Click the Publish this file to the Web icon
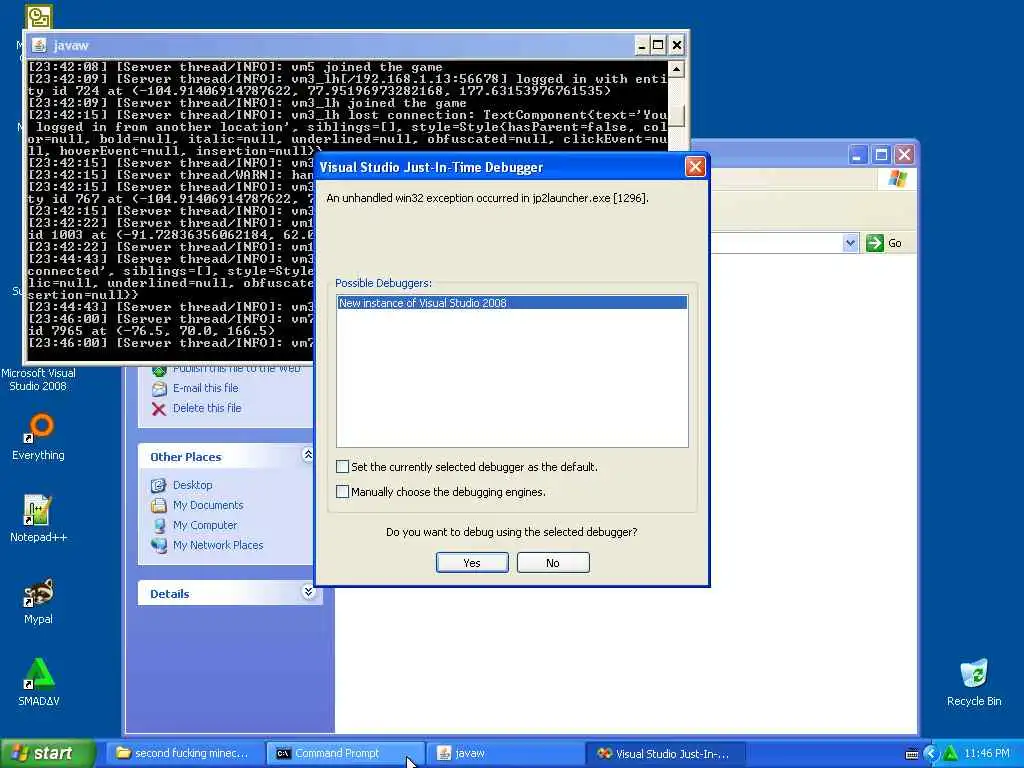This screenshot has width=1024, height=768. [159, 370]
